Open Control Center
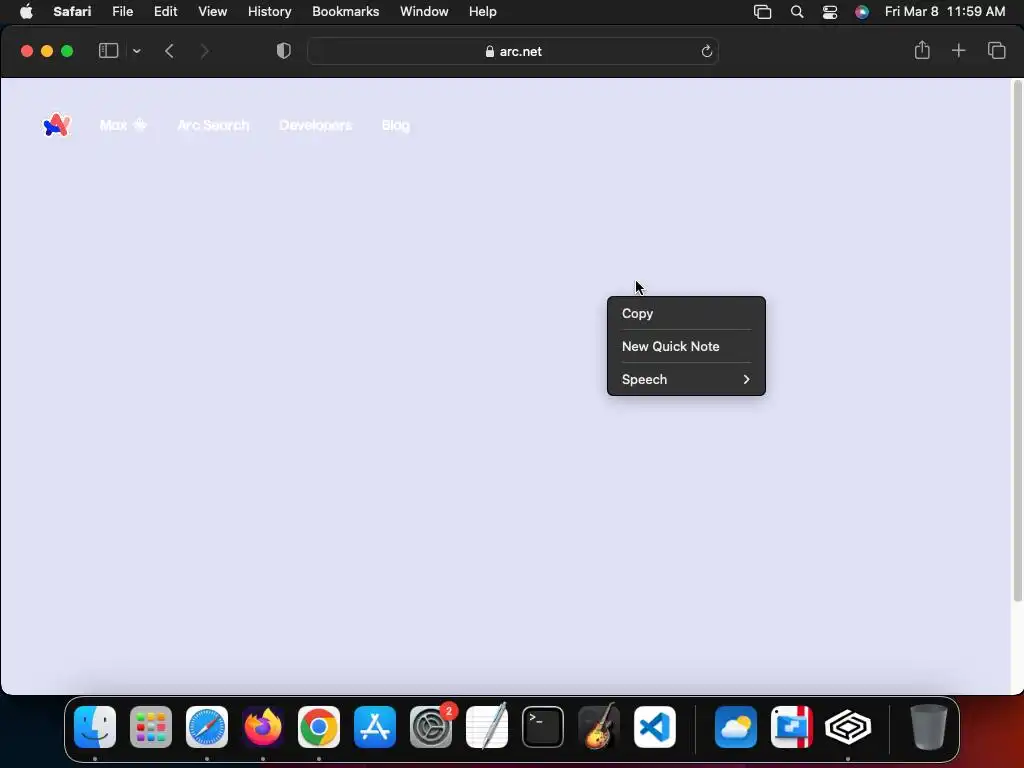 (x=829, y=12)
